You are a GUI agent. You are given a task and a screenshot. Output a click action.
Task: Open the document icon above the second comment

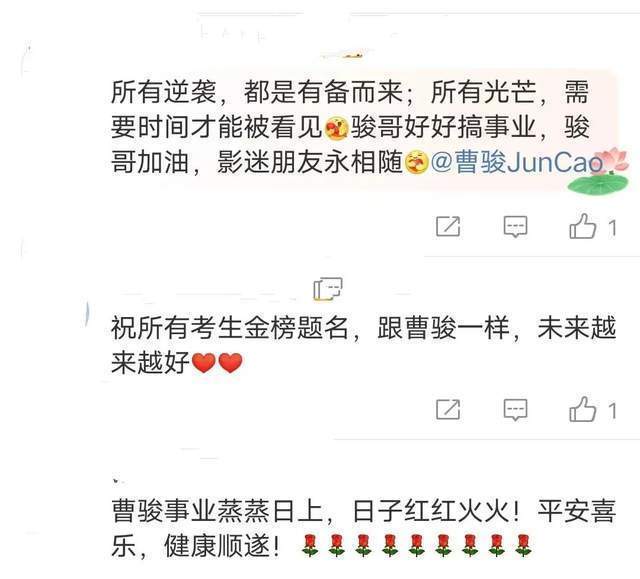[328, 288]
